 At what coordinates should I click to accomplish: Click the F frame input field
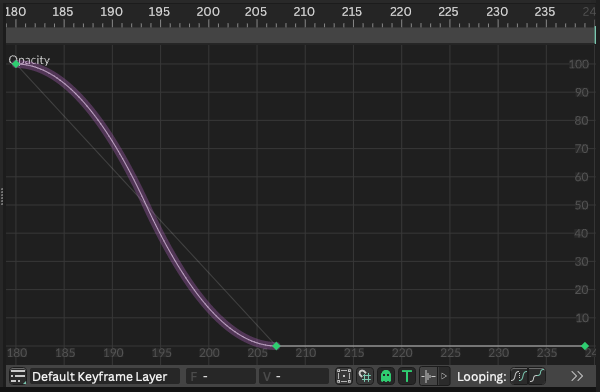click(x=221, y=376)
